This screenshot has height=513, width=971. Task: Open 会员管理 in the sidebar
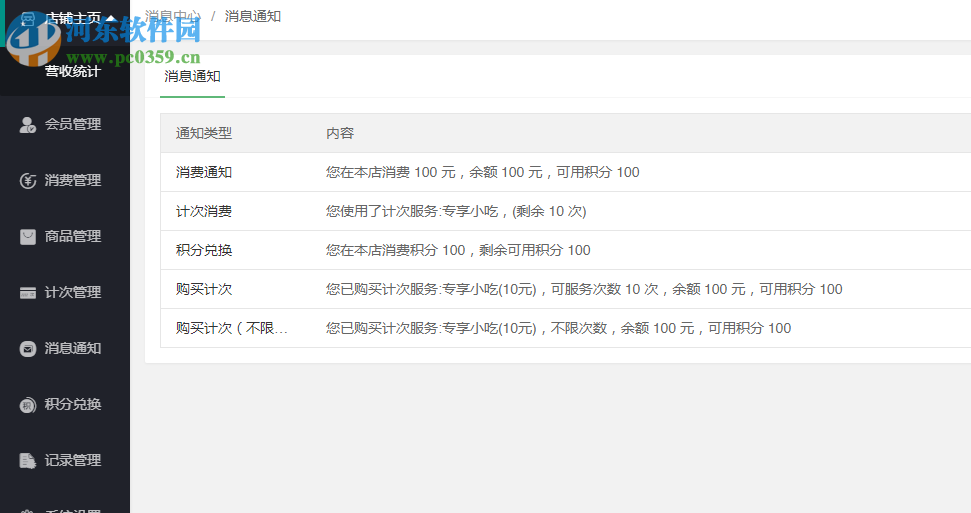(72, 125)
